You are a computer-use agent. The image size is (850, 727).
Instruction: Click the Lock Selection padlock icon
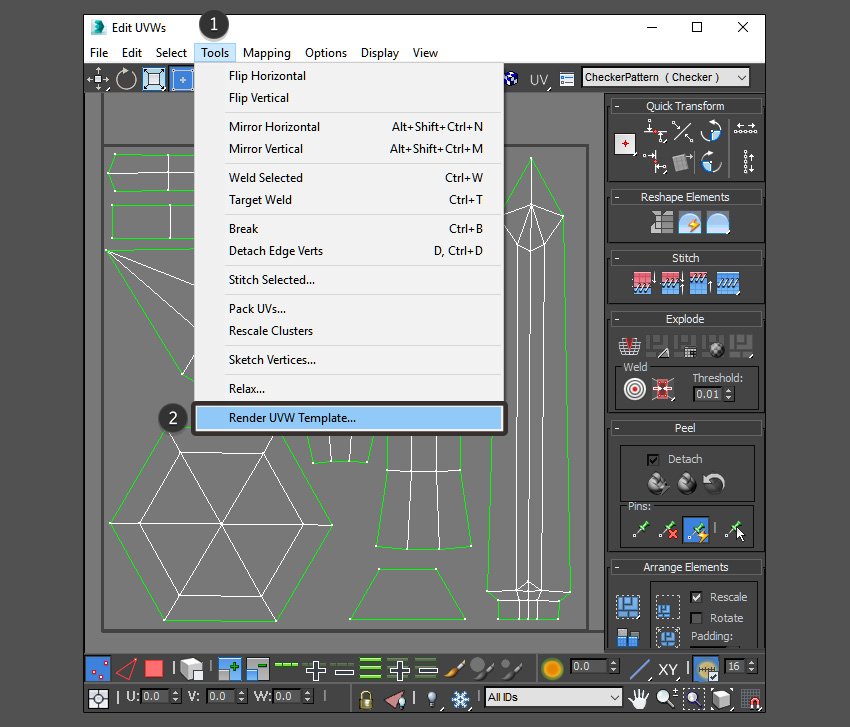tap(366, 698)
